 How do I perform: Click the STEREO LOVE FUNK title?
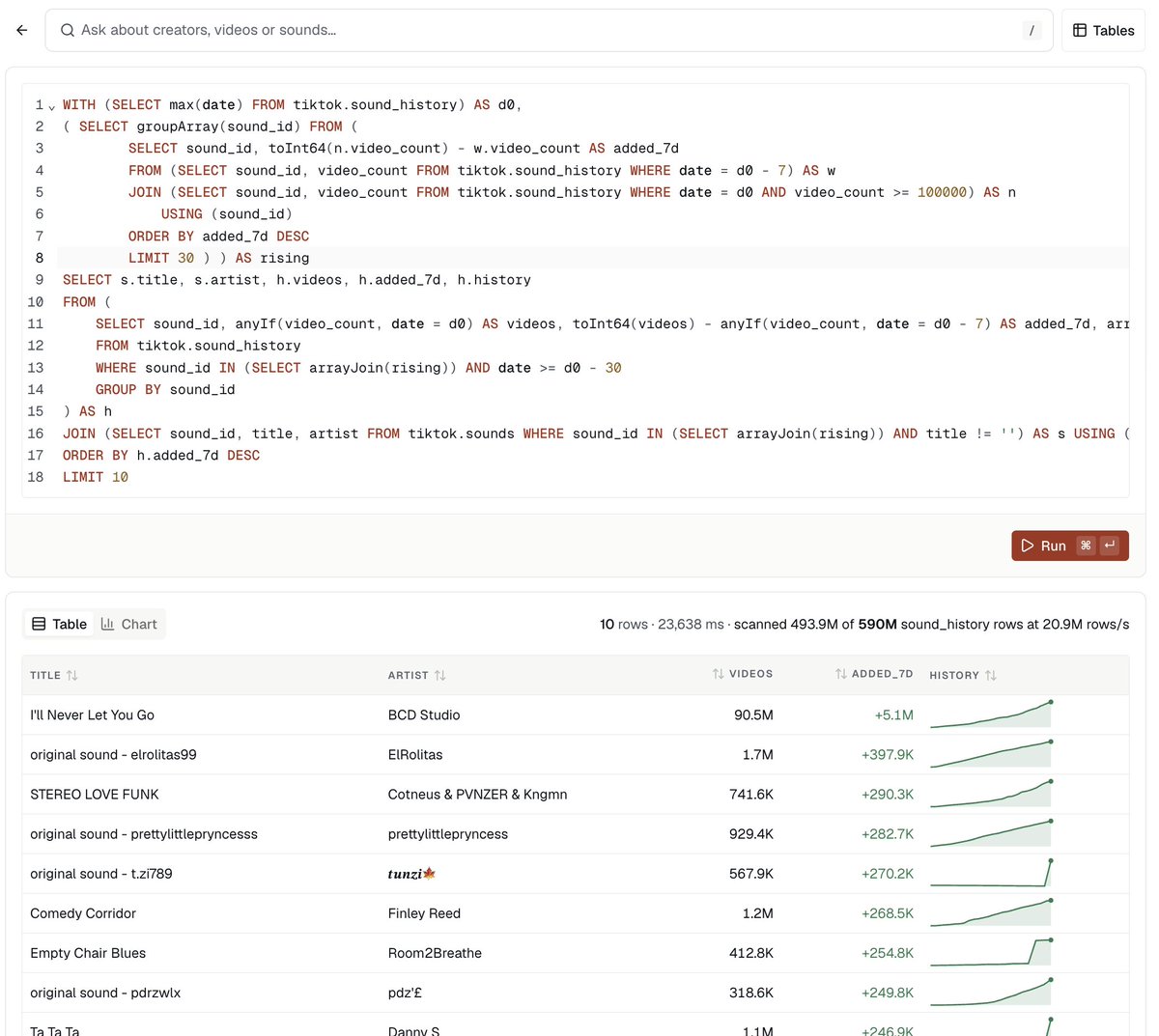pyautogui.click(x=95, y=794)
